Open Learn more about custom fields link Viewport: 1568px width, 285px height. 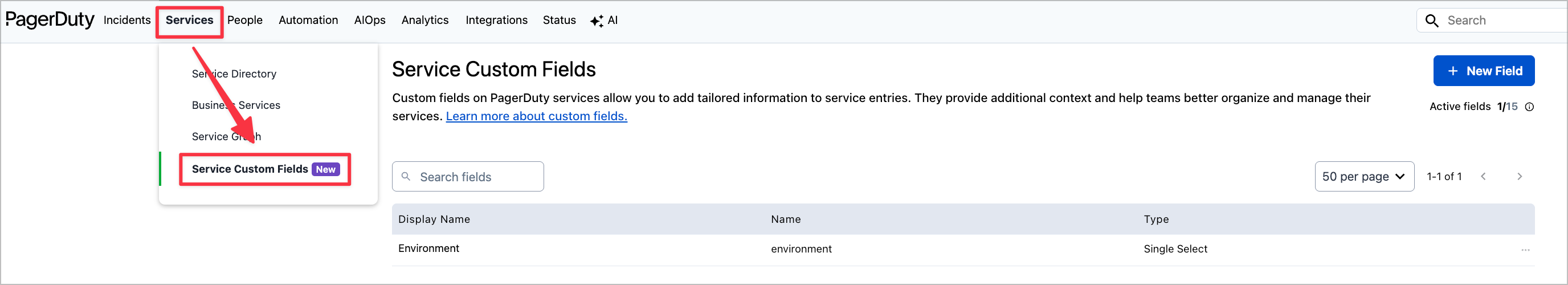[x=536, y=116]
